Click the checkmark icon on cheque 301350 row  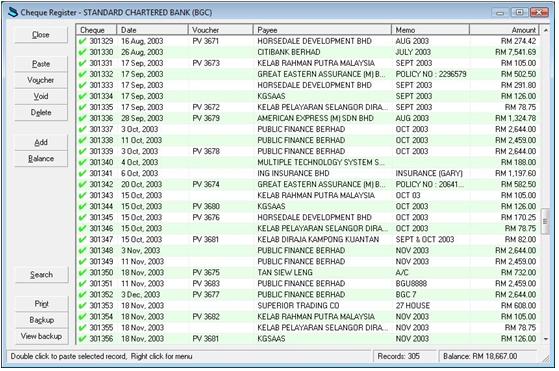(x=83, y=272)
